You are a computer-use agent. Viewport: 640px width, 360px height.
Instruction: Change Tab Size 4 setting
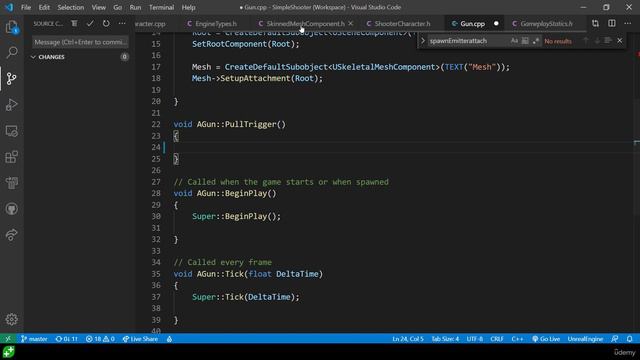tap(445, 339)
